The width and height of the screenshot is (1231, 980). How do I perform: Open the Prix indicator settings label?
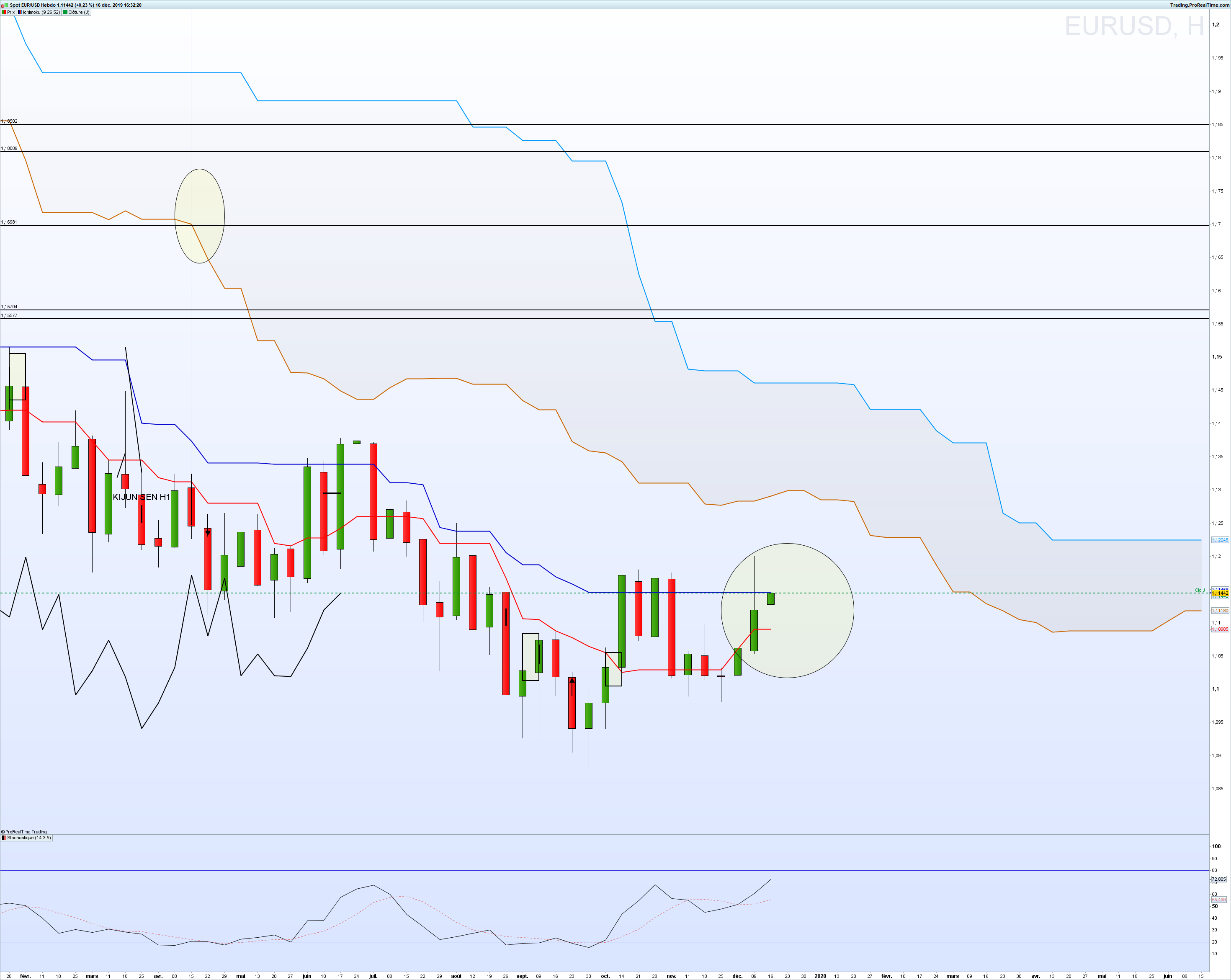(8, 12)
